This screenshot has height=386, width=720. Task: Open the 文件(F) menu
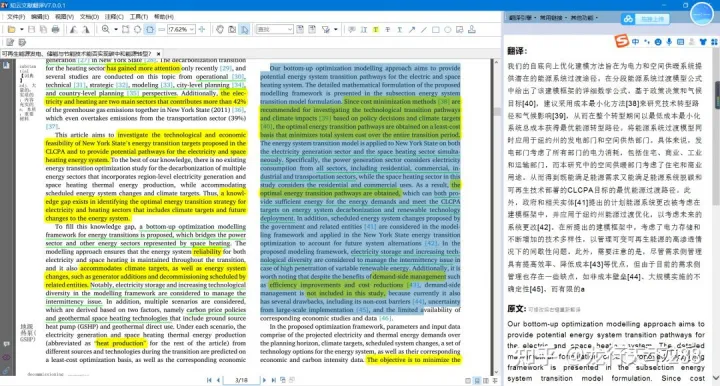(x=16, y=17)
